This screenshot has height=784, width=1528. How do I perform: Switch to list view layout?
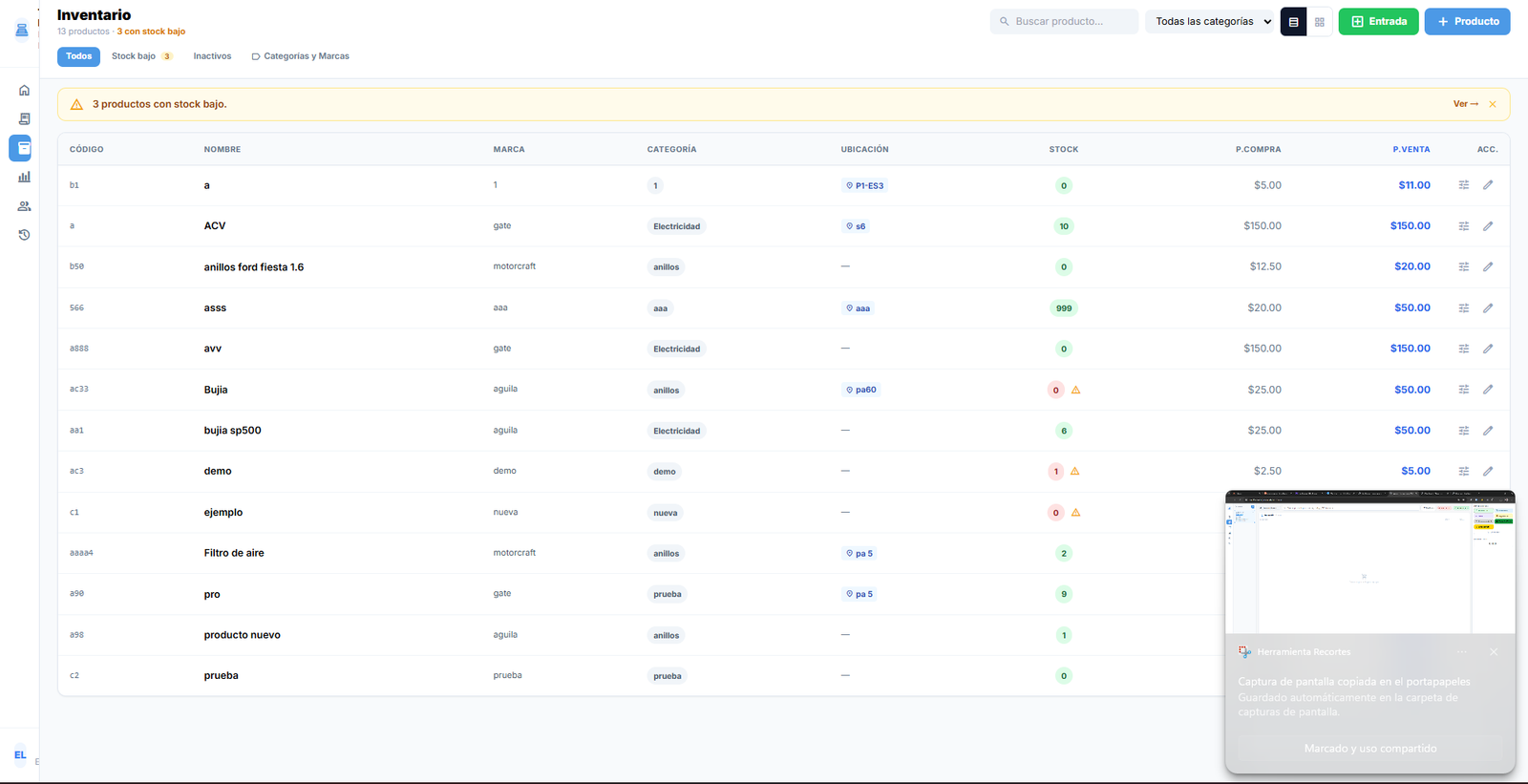tap(1293, 22)
